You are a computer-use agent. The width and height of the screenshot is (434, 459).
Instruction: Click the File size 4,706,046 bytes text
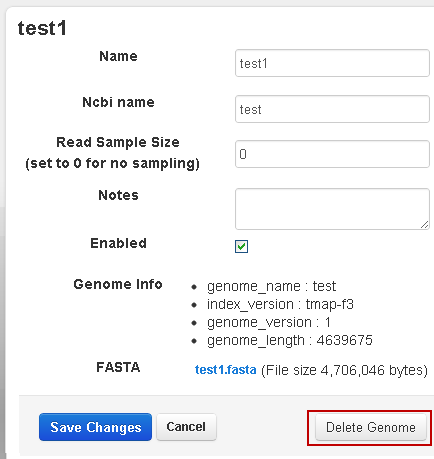[344, 370]
